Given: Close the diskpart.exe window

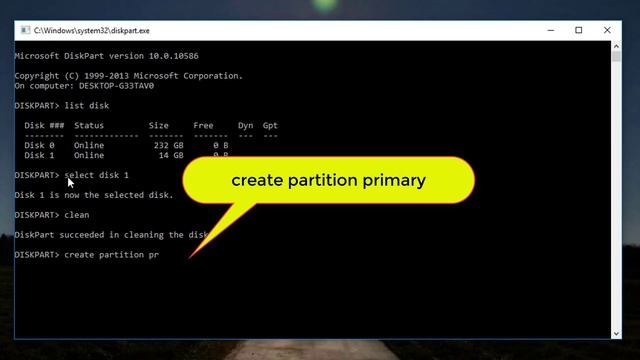Looking at the screenshot, I should 607,30.
